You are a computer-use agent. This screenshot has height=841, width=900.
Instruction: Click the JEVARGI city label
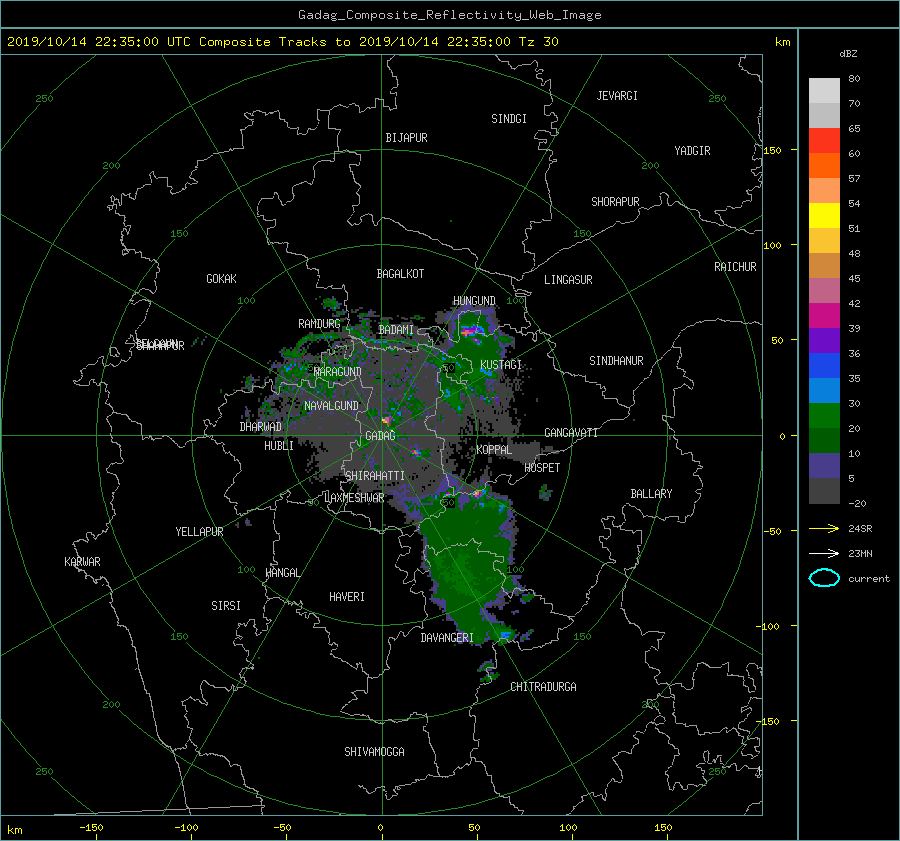[617, 96]
